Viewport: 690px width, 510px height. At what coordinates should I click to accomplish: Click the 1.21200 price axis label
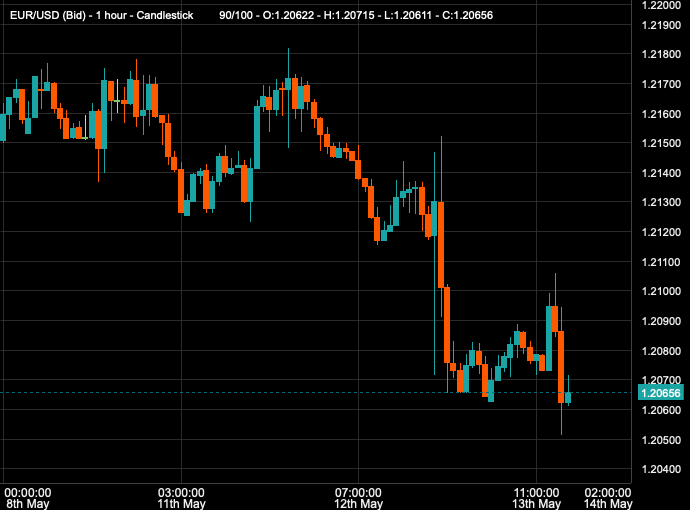tap(661, 232)
